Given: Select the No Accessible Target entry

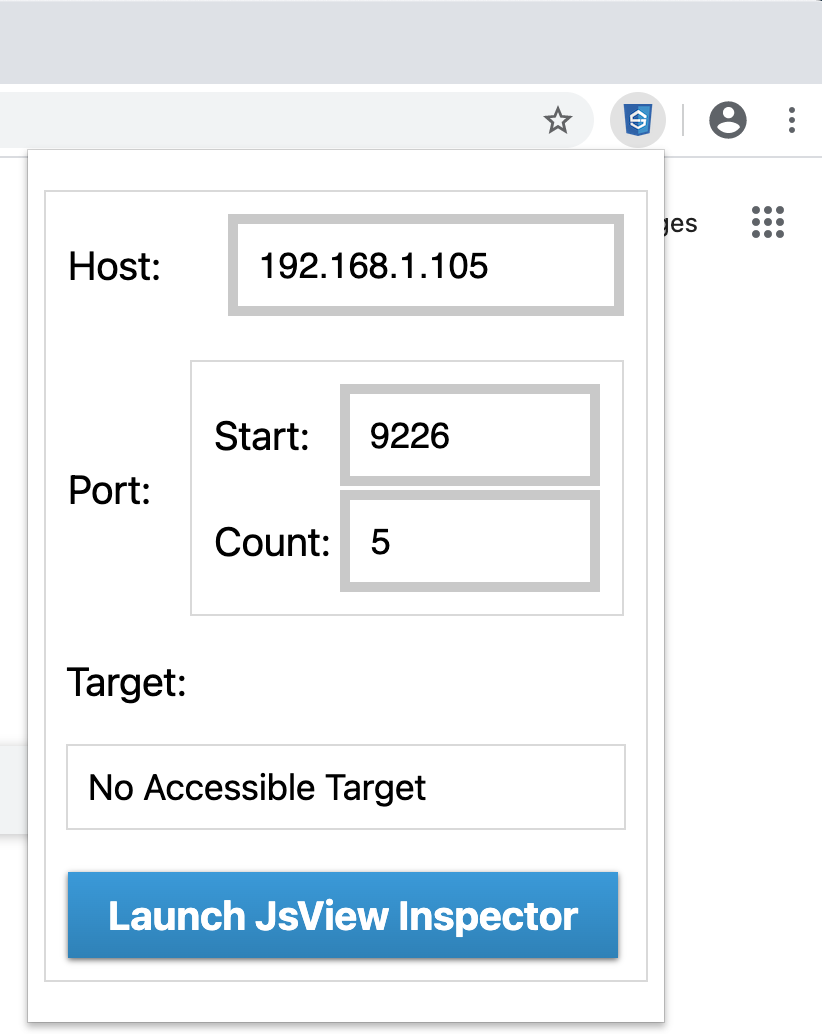Looking at the screenshot, I should click(345, 787).
